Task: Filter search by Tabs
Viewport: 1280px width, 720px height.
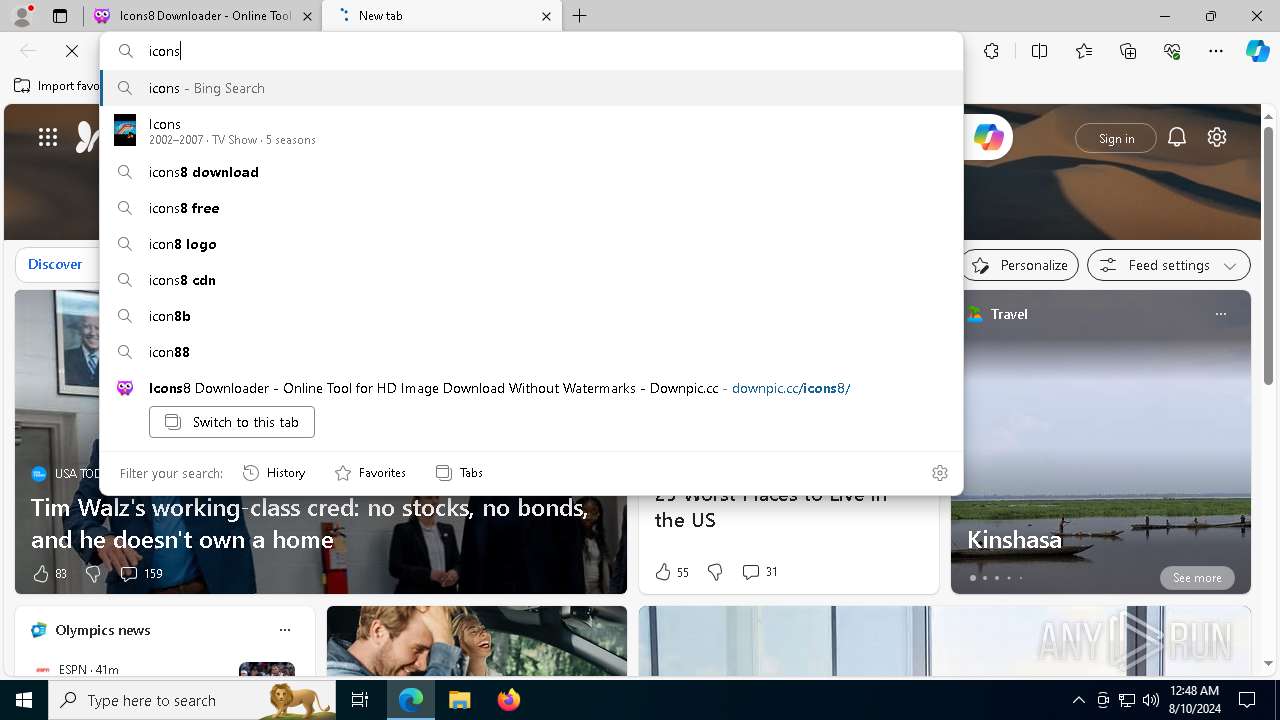Action: (x=459, y=473)
